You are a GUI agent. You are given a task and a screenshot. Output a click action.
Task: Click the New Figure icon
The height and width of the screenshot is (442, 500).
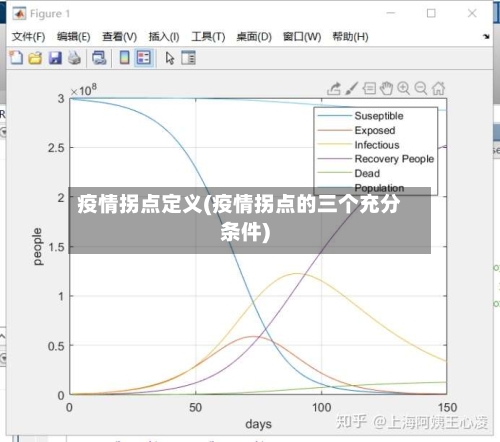click(16, 58)
